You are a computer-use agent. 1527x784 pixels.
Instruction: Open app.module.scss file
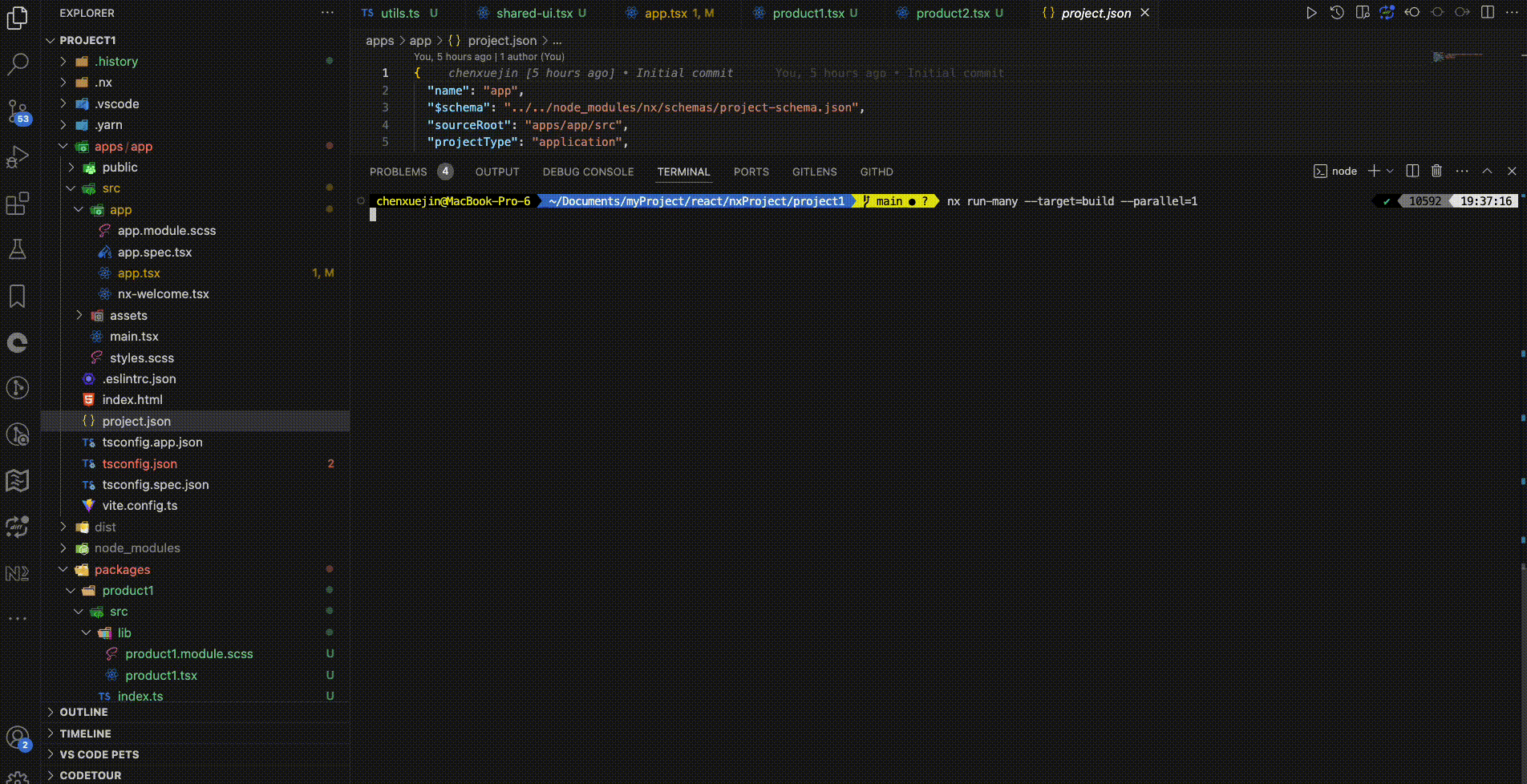196,230
